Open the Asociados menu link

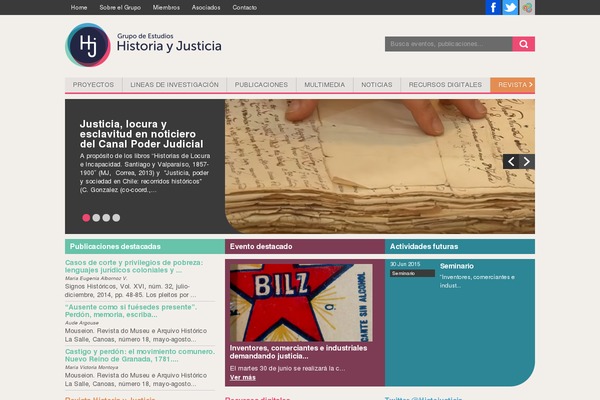pos(206,7)
